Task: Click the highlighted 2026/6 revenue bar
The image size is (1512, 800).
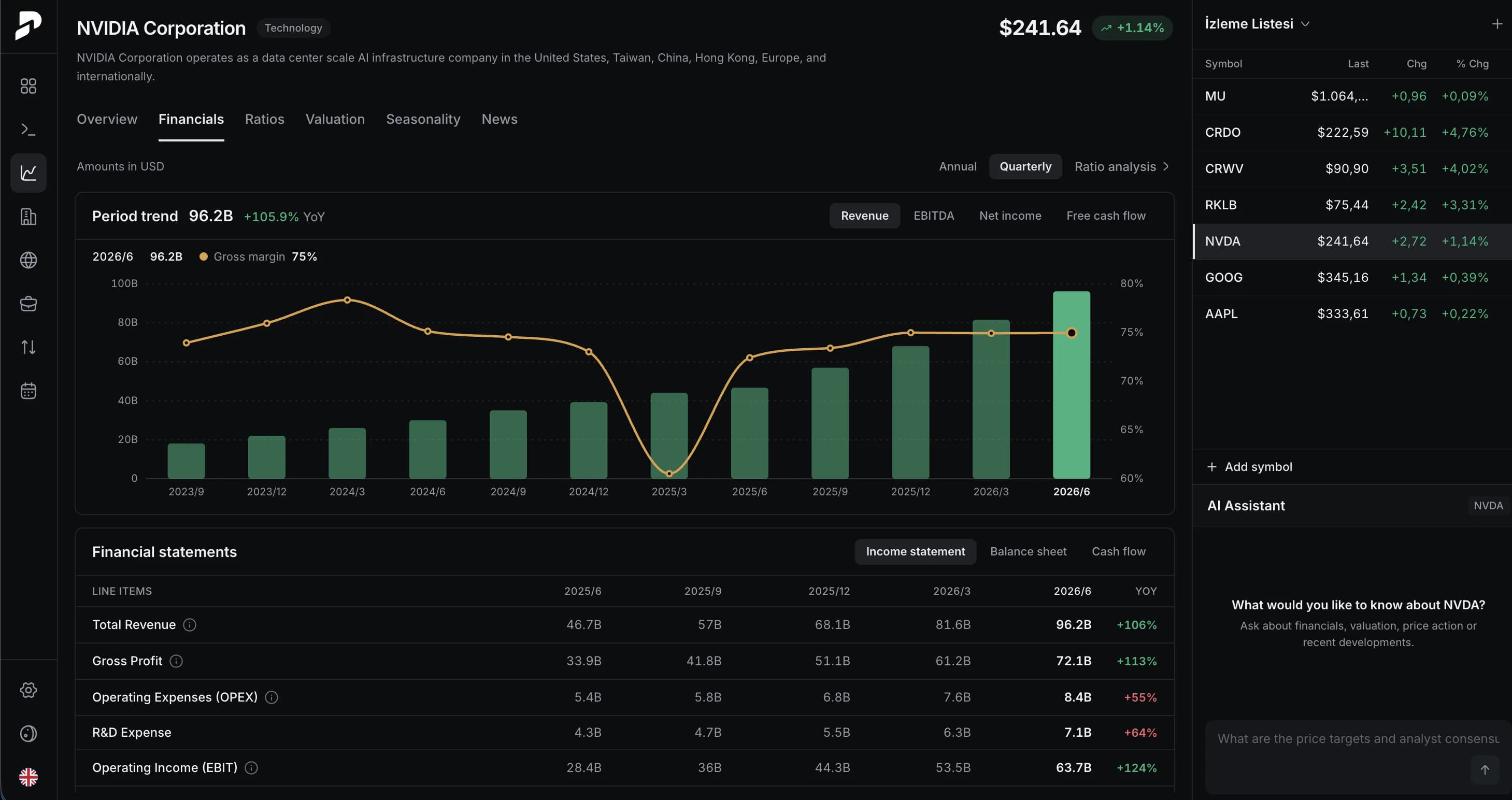Action: click(x=1071, y=385)
